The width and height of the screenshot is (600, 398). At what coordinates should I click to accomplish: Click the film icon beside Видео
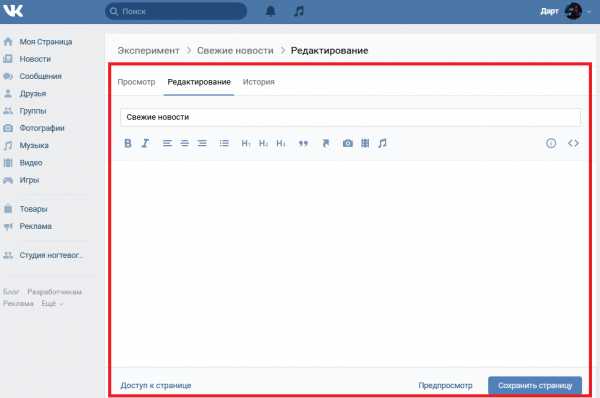[8, 163]
